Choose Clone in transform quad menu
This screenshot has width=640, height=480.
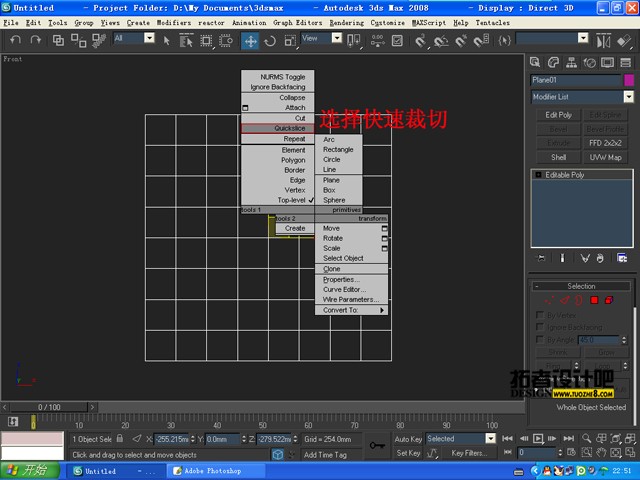point(351,269)
